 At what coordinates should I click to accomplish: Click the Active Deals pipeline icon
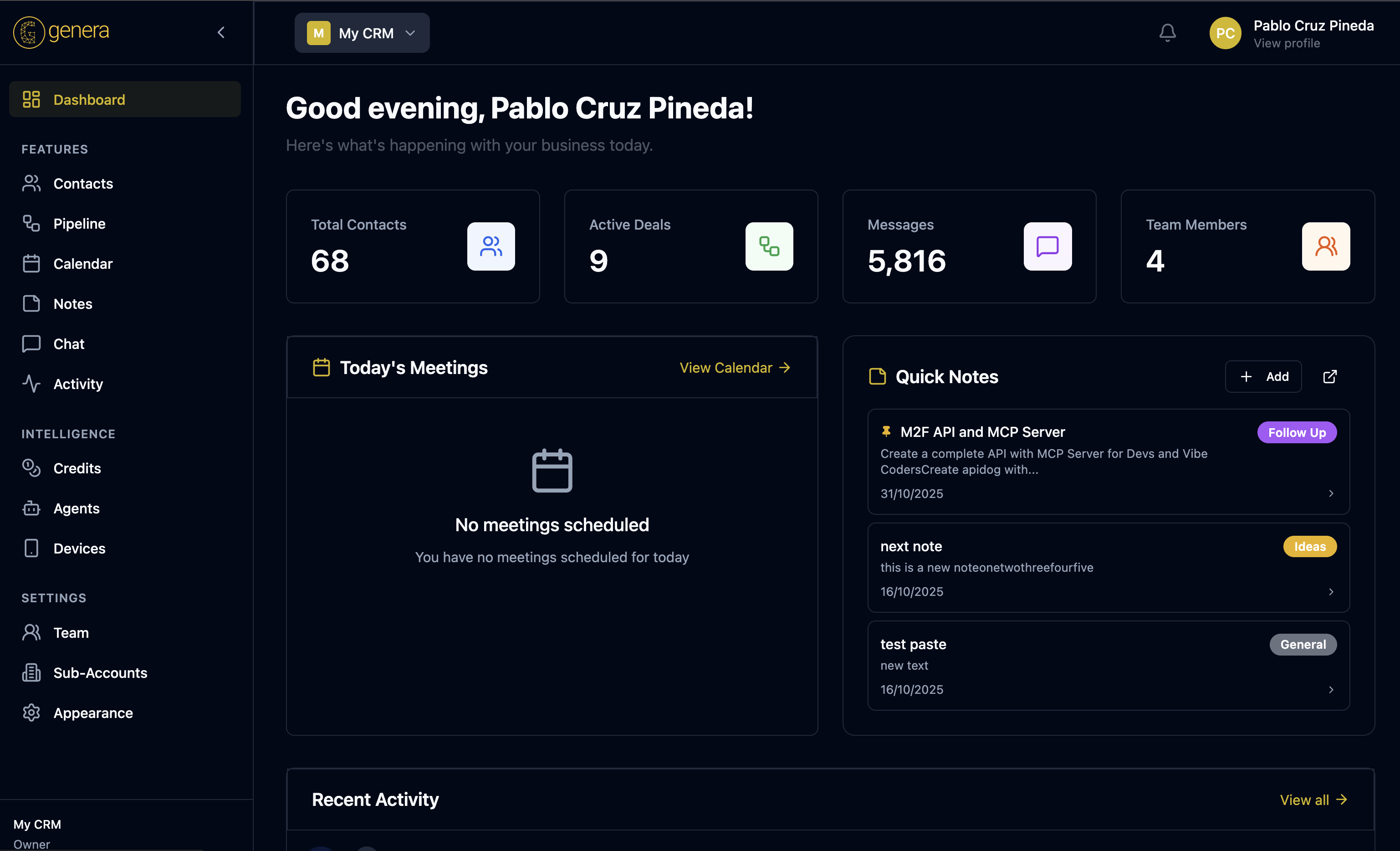[769, 246]
